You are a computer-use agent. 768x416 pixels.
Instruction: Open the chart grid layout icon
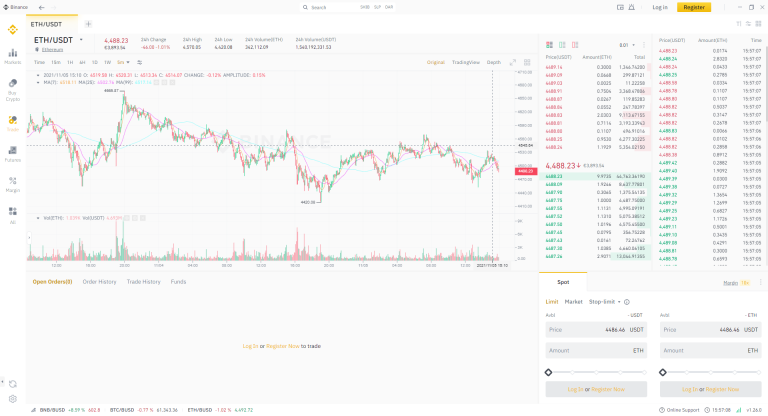click(x=527, y=62)
